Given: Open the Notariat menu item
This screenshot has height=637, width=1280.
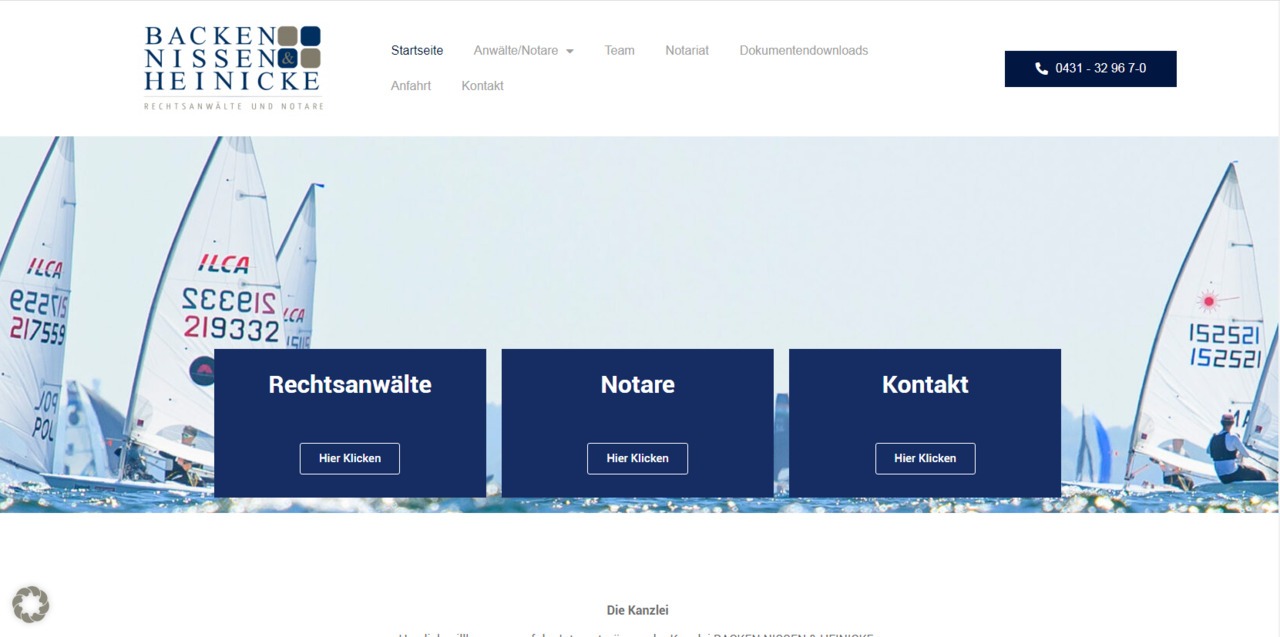Looking at the screenshot, I should 687,50.
